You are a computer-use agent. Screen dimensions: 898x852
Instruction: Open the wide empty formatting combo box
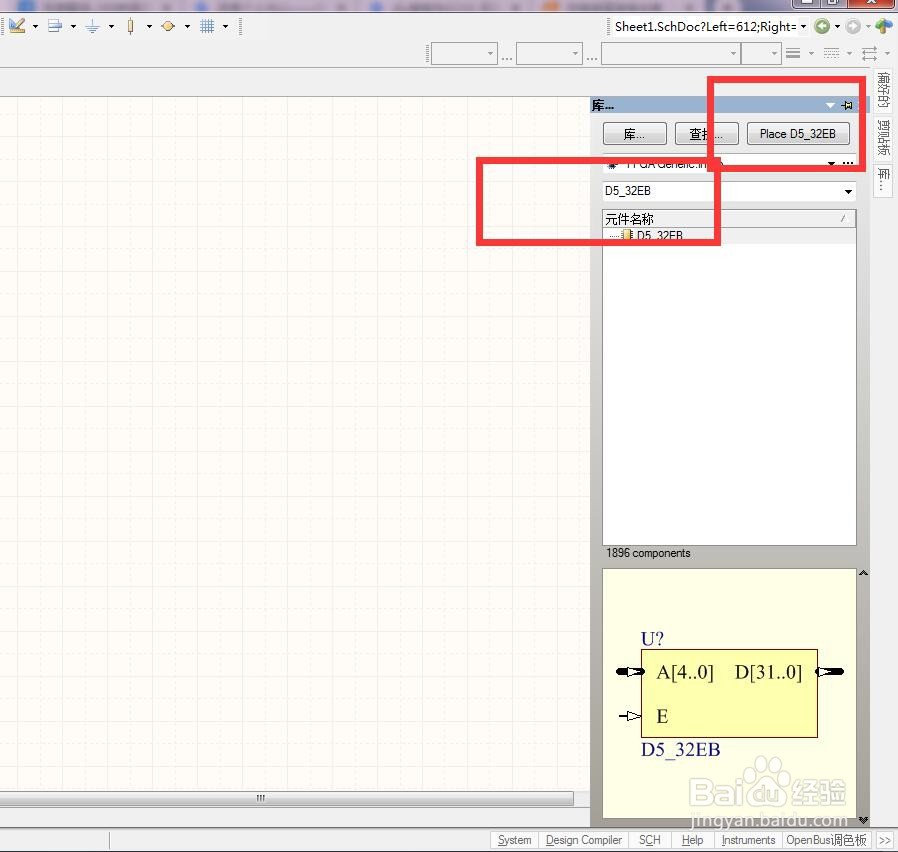[x=670, y=54]
